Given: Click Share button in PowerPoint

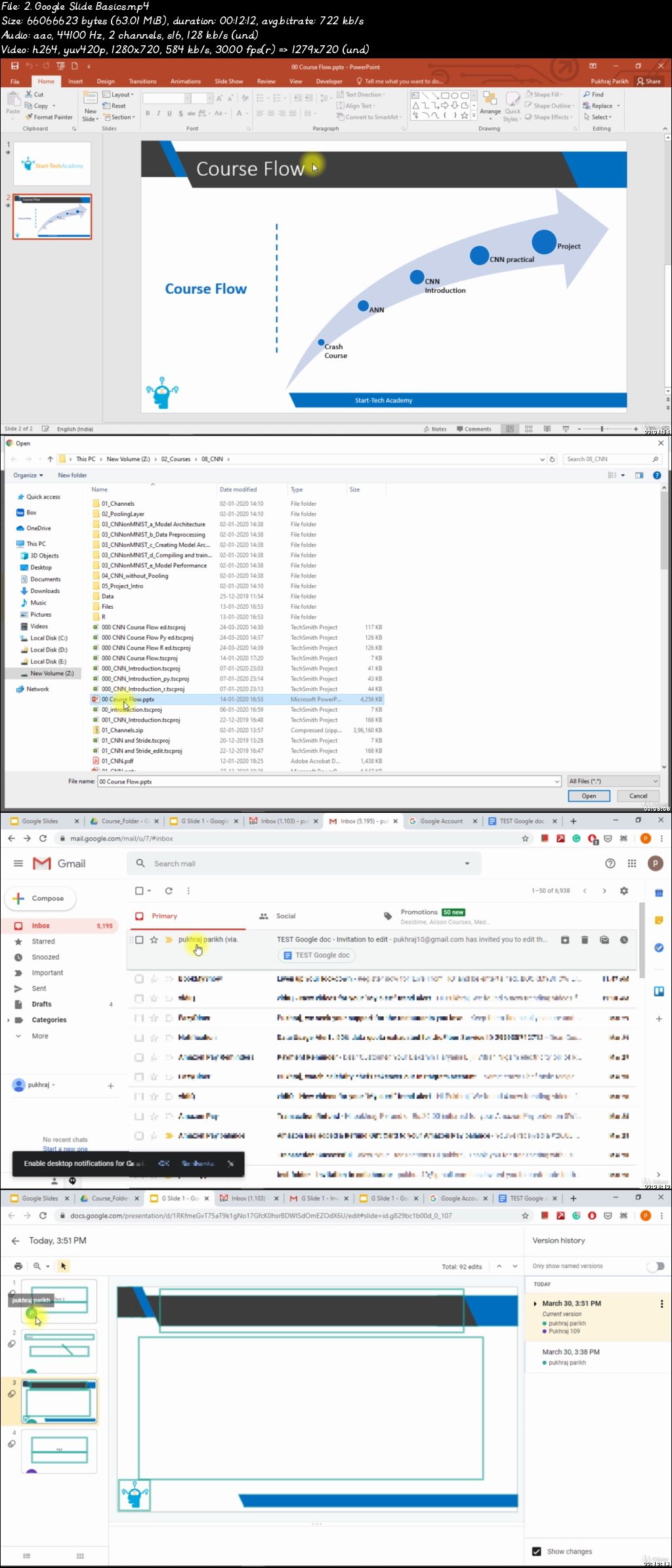Looking at the screenshot, I should click(x=649, y=81).
